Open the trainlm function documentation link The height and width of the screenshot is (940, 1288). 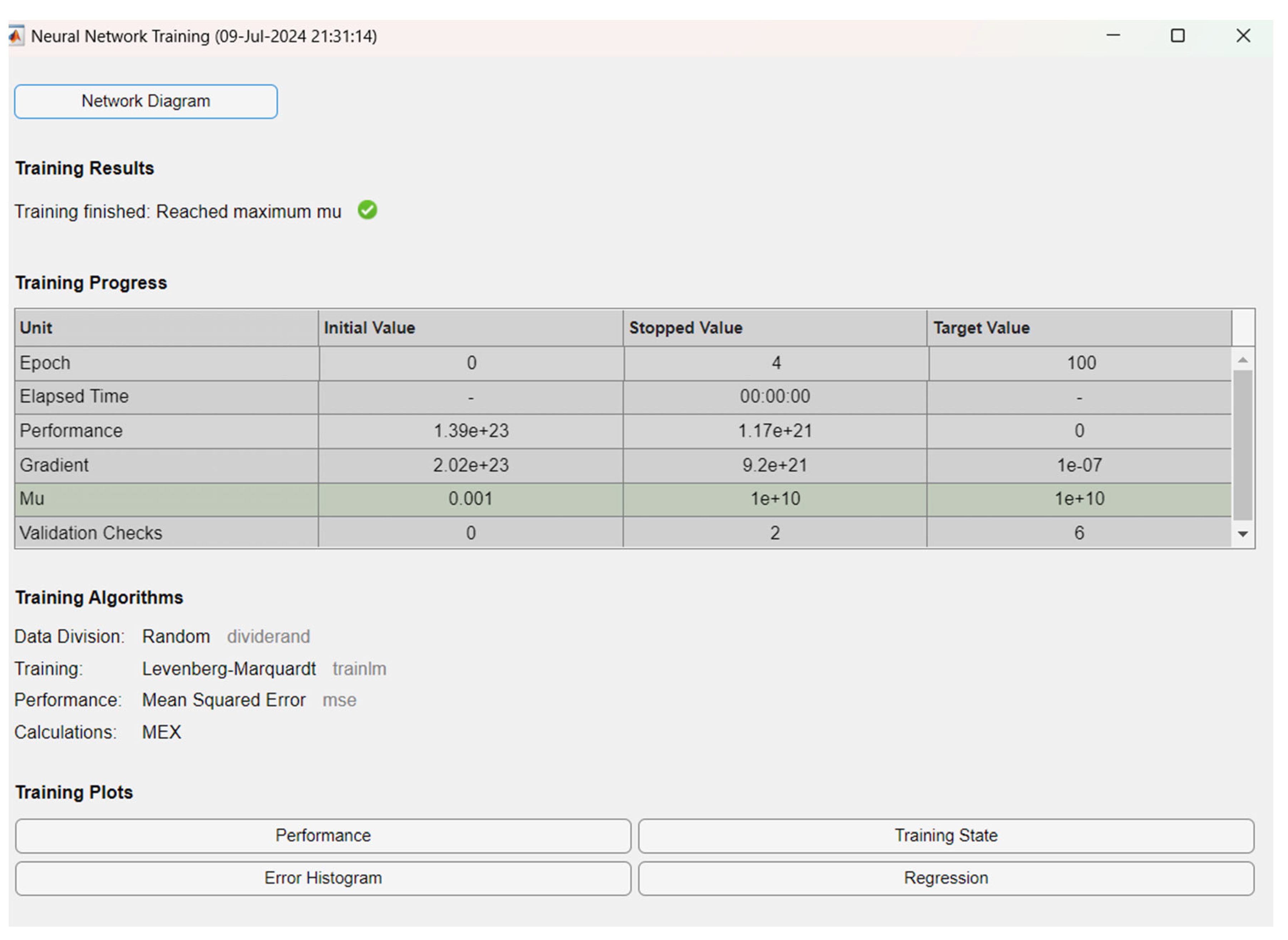359,669
